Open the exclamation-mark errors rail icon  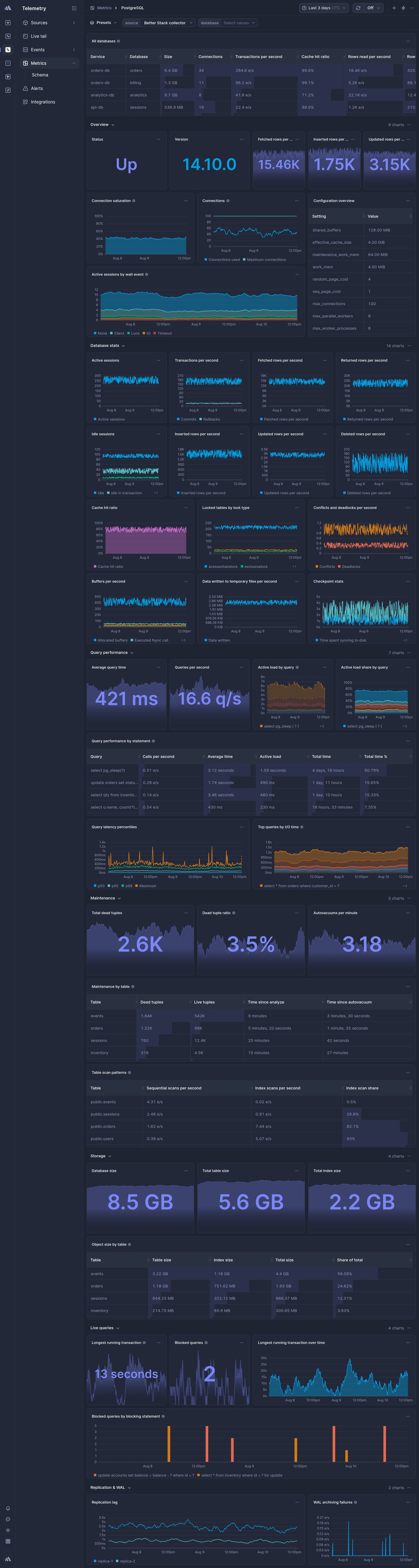[8, 63]
